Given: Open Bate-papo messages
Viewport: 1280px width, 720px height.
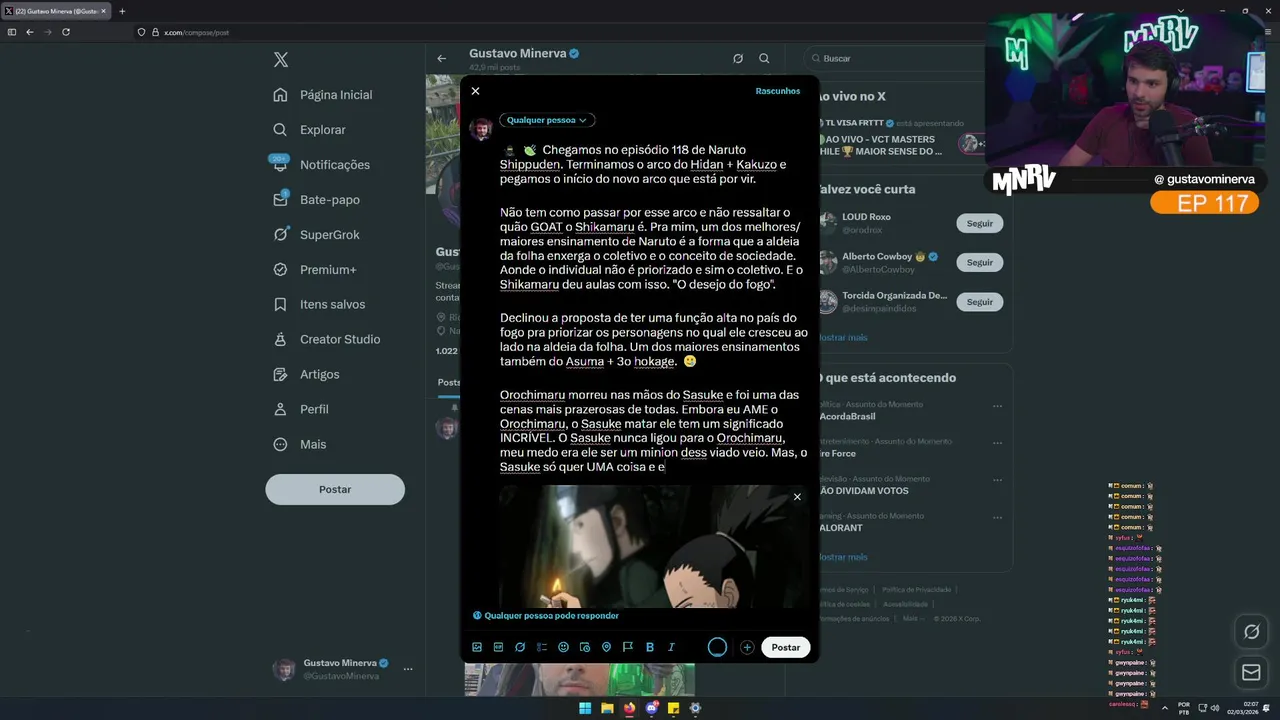Looking at the screenshot, I should (317, 200).
